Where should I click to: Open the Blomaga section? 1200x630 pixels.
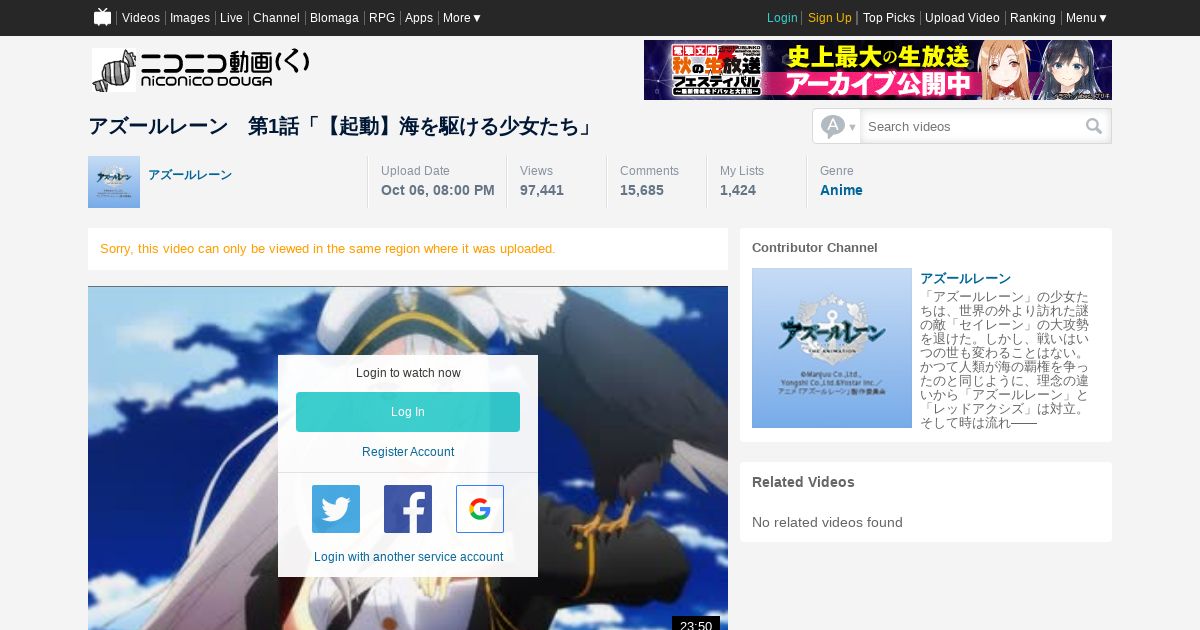coord(334,18)
